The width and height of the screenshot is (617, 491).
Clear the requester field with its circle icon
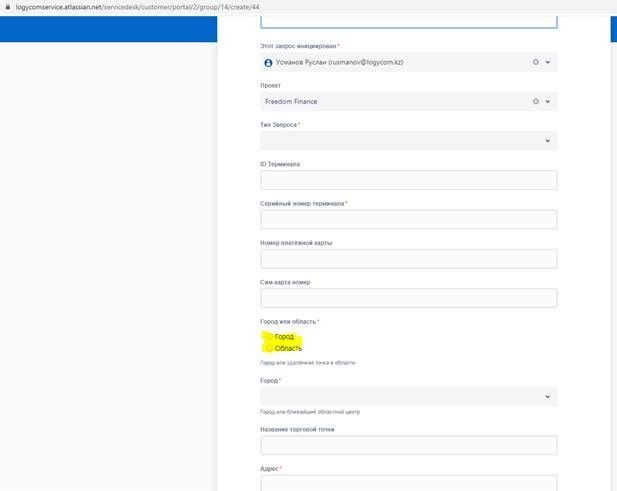(536, 62)
